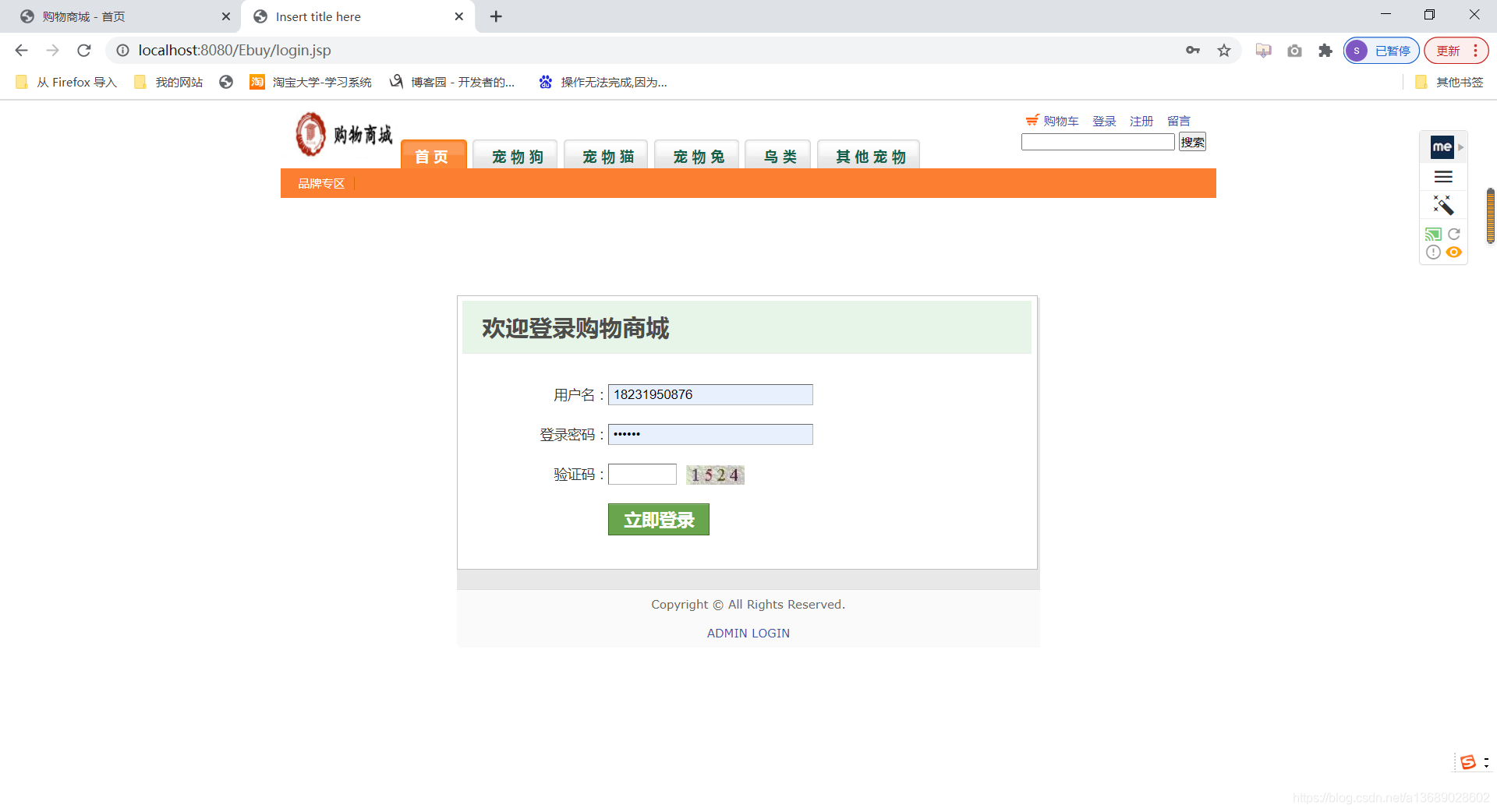Refresh the 1524 captcha image
The image size is (1497, 812).
[715, 475]
